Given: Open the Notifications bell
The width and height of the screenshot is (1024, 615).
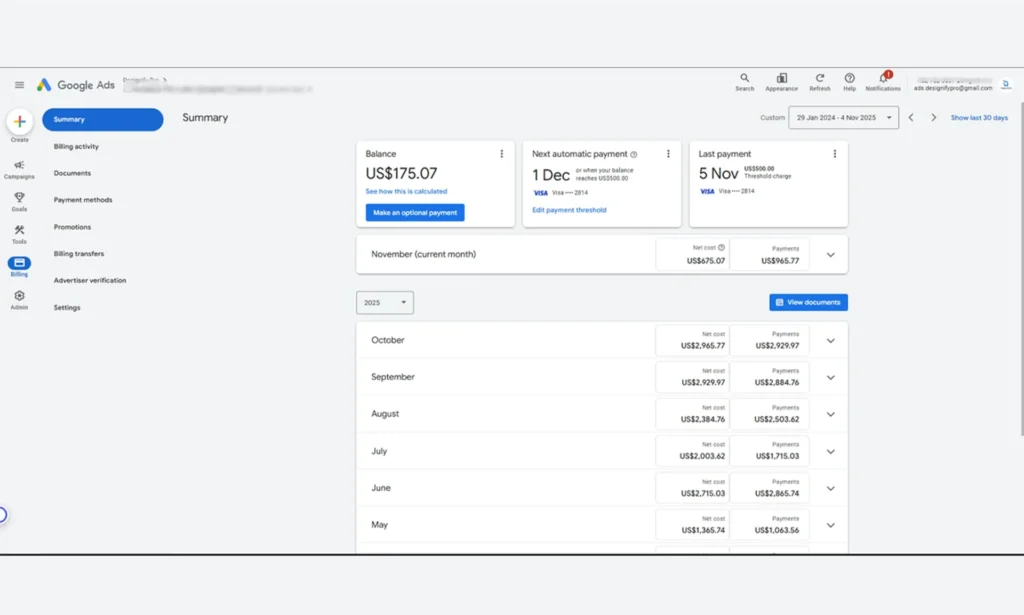Looking at the screenshot, I should [x=884, y=78].
